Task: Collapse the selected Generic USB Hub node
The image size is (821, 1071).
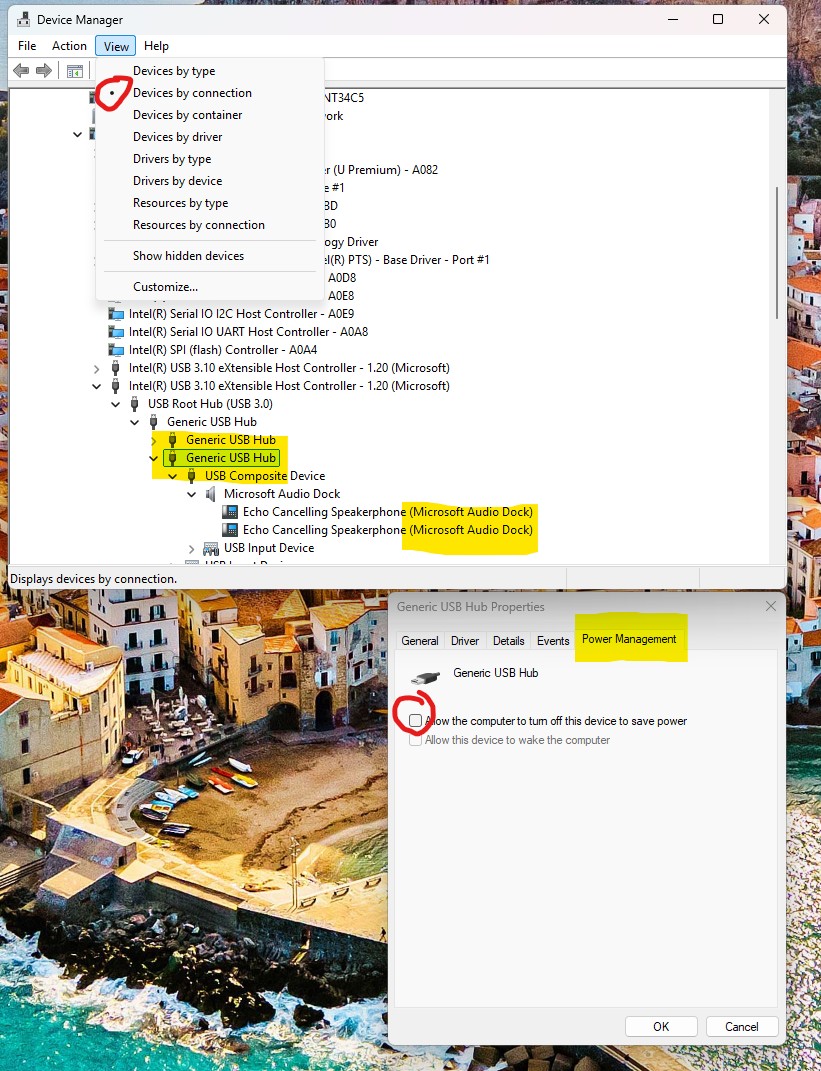Action: pyautogui.click(x=154, y=458)
